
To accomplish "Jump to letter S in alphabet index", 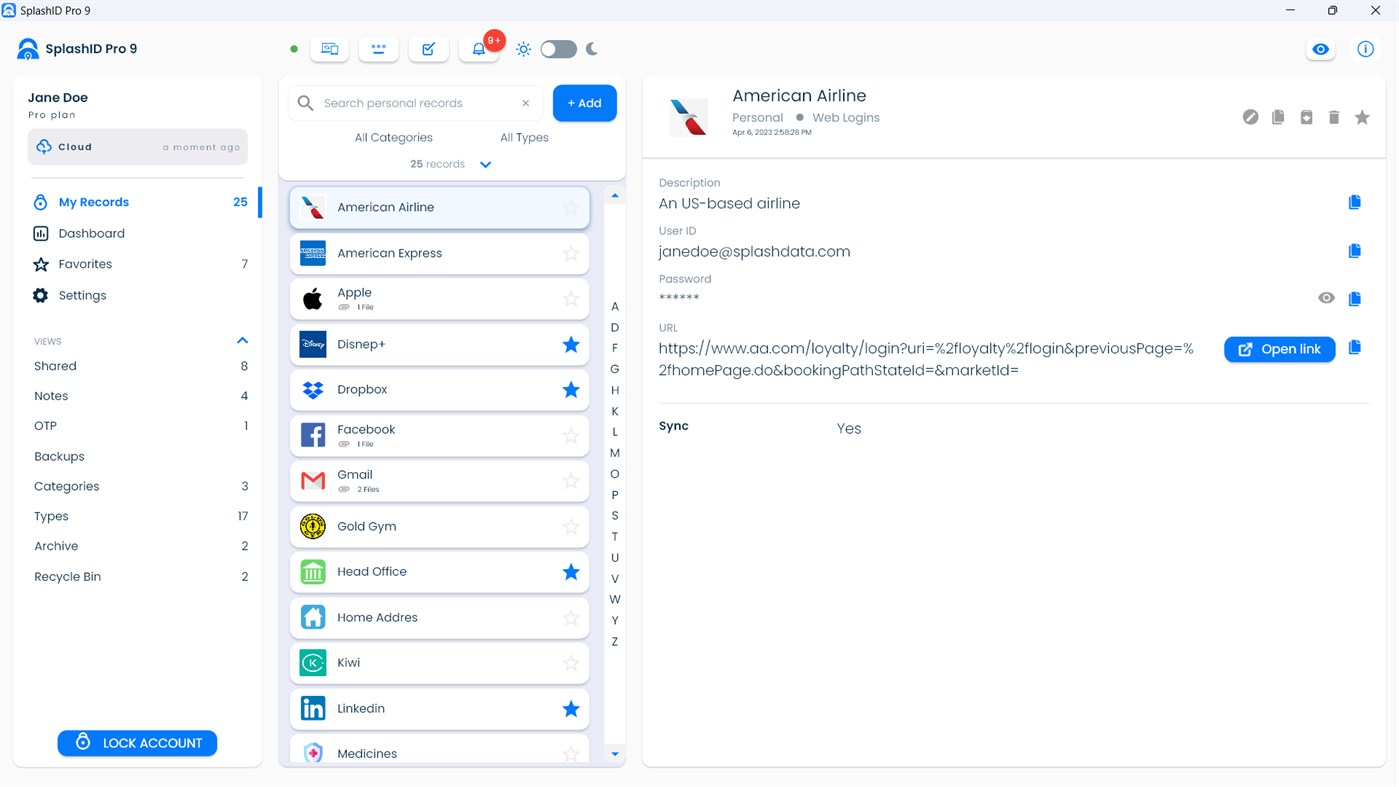I will click(615, 516).
